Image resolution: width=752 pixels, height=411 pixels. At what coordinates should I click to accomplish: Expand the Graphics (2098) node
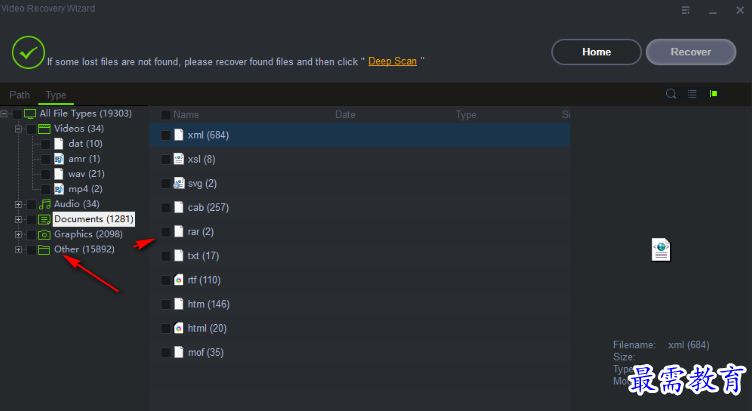[18, 235]
